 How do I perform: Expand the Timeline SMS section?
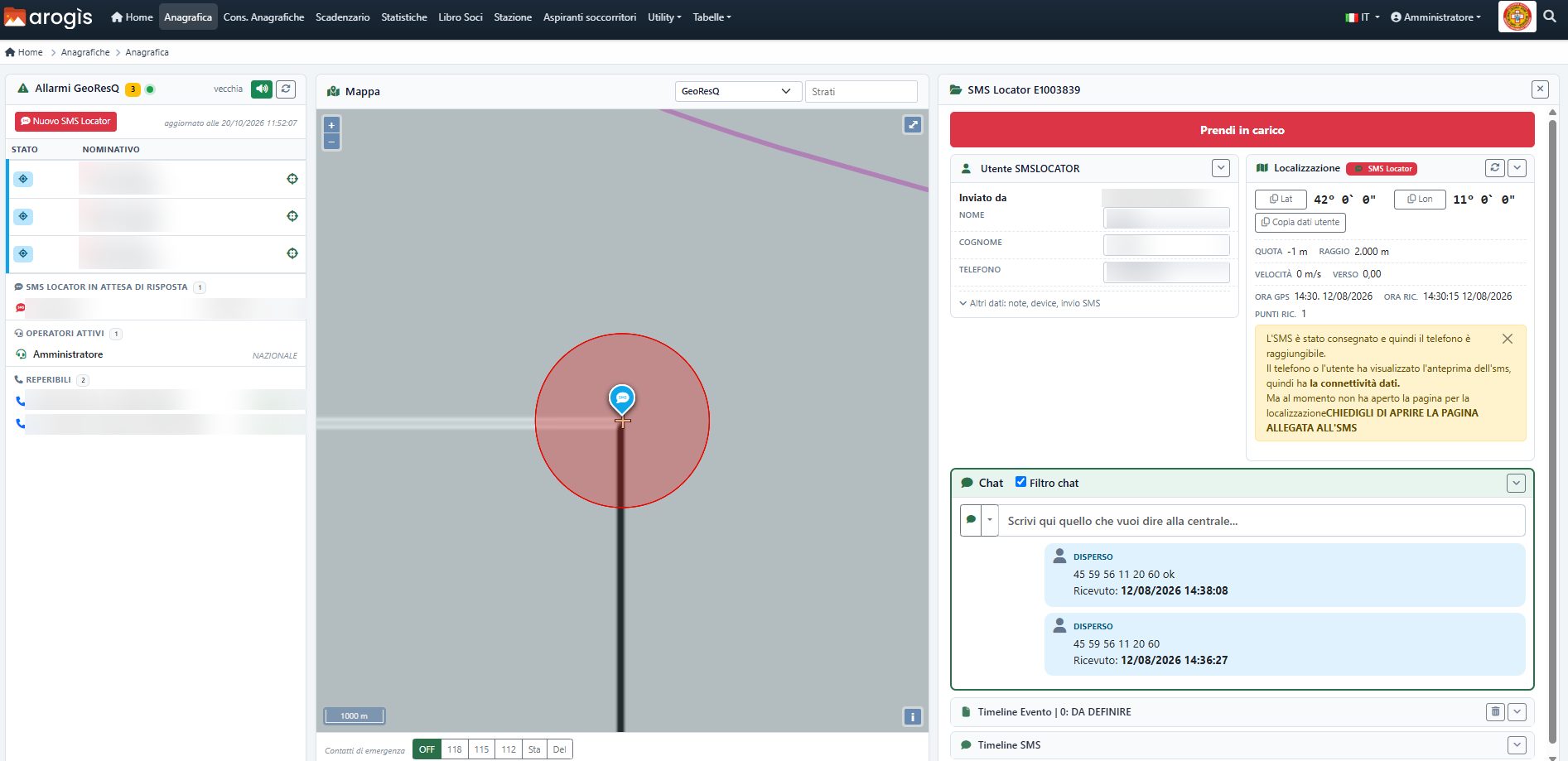point(1517,745)
